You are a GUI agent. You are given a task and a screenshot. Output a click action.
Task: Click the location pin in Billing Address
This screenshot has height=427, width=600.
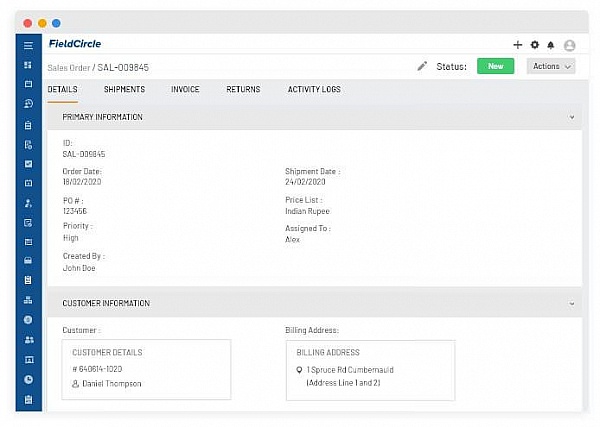click(299, 370)
